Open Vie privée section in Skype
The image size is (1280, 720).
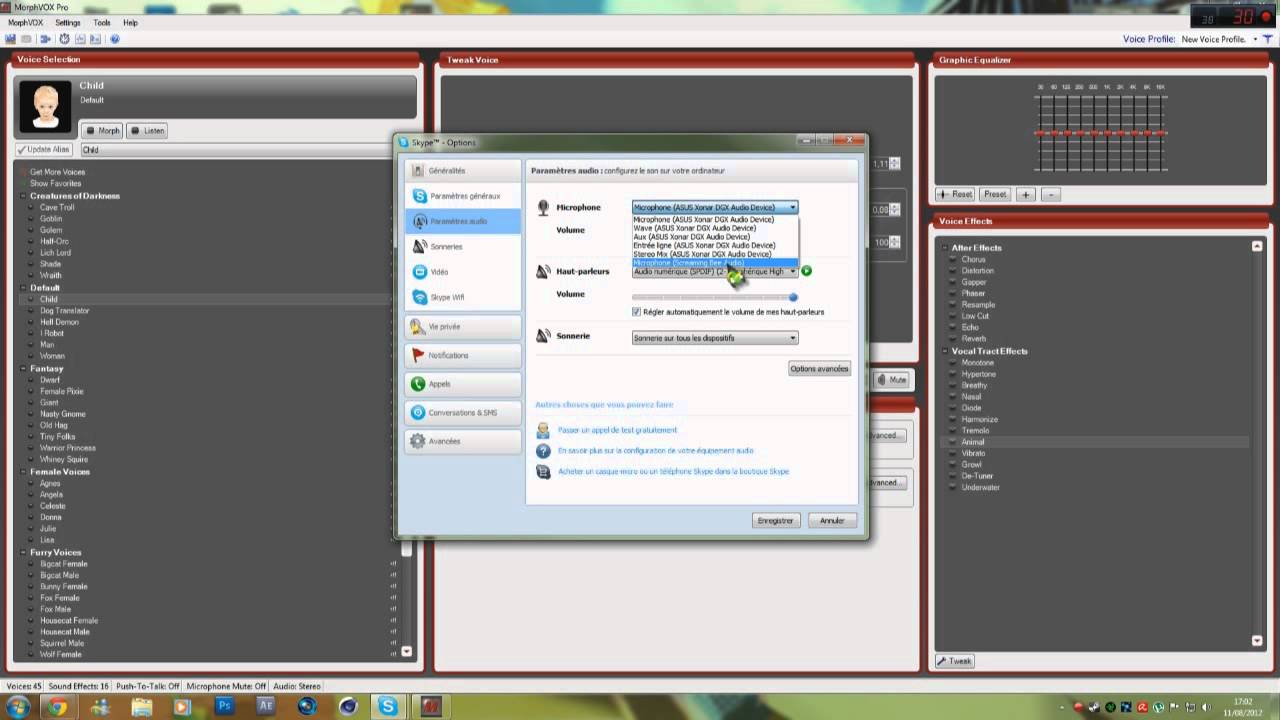[463, 327]
